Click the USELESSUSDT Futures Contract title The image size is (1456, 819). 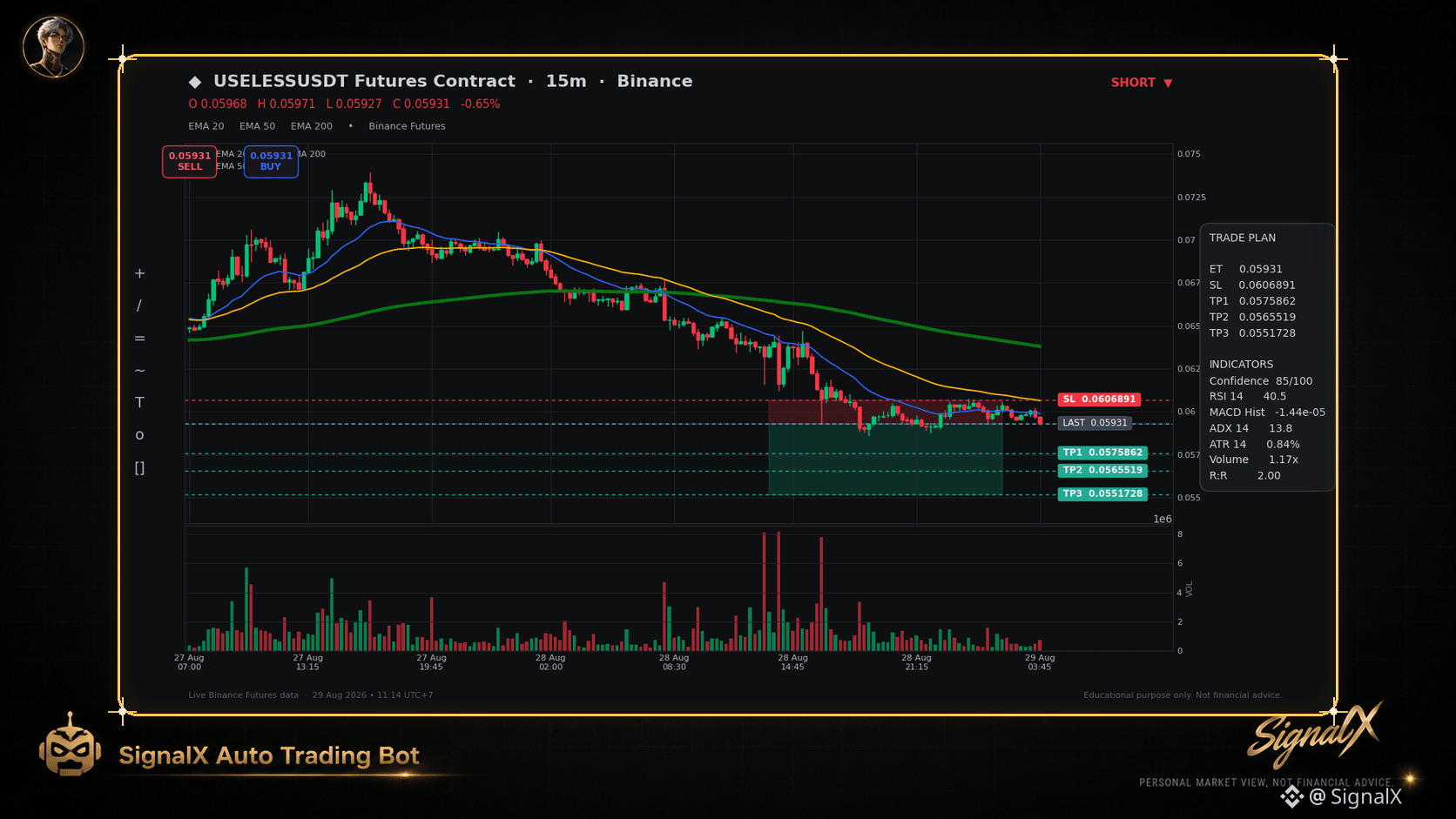[364, 81]
